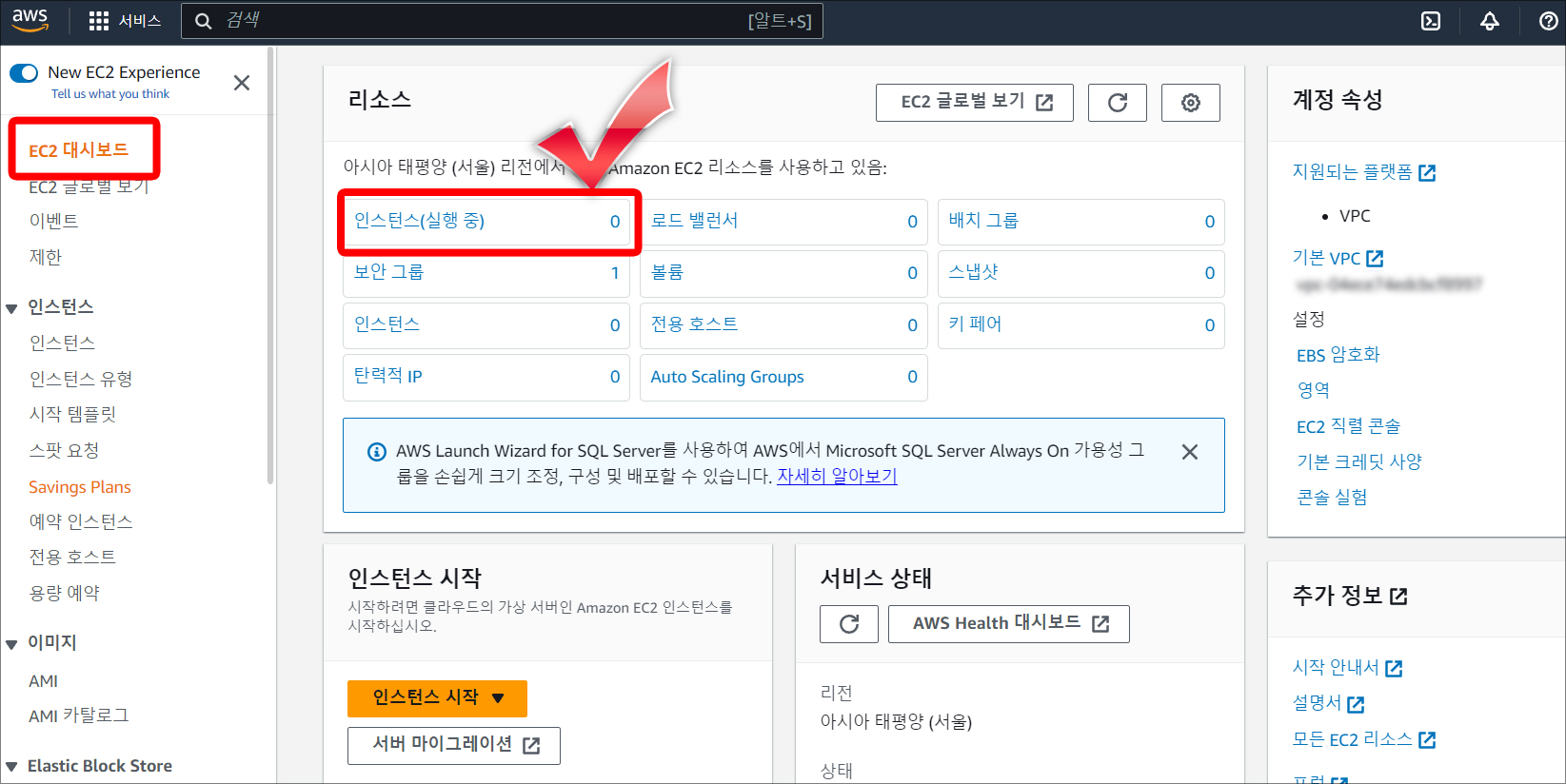Click the 서버 마이그레이션 button

pos(454,746)
